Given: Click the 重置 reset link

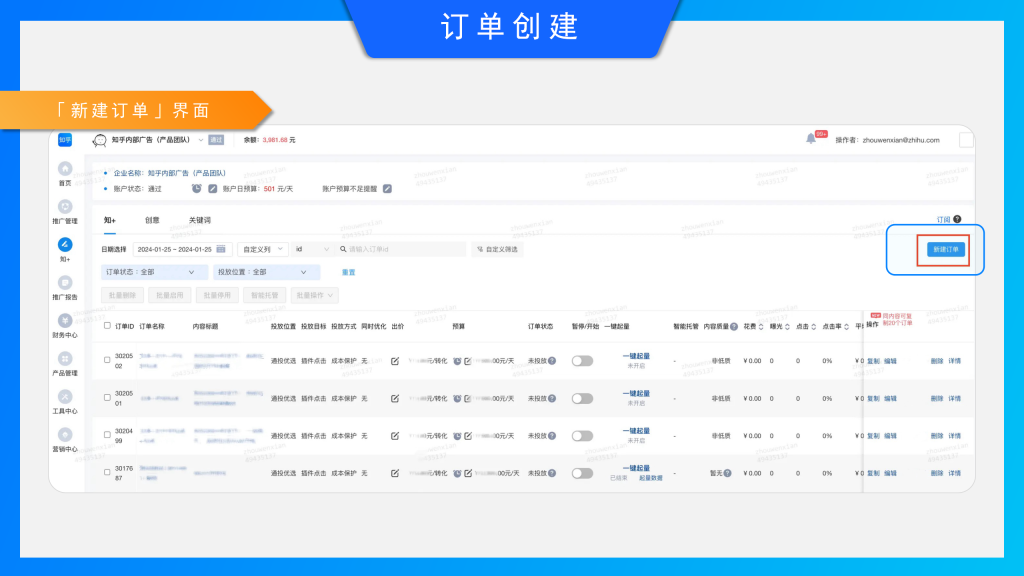Looking at the screenshot, I should coord(349,272).
